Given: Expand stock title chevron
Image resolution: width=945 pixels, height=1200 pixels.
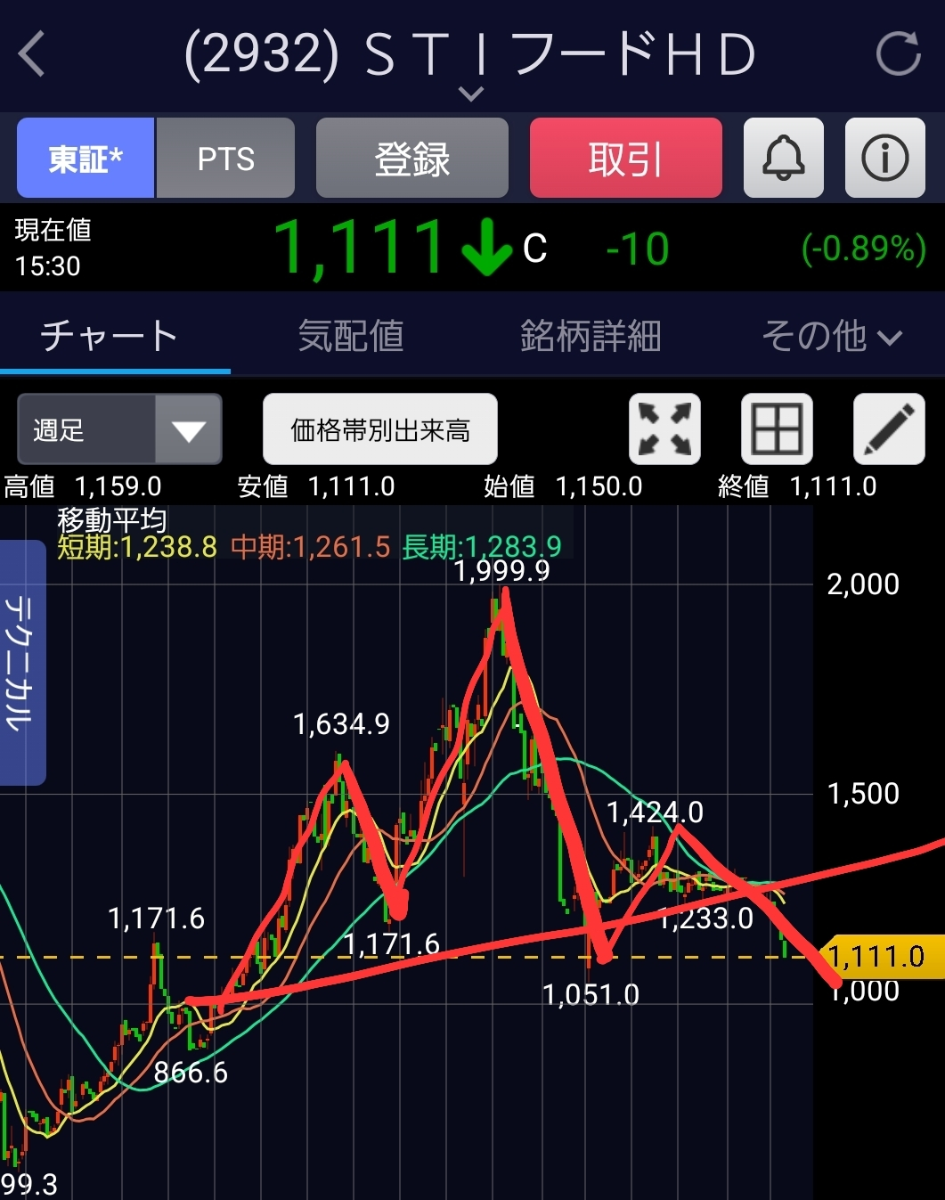Looking at the screenshot, I should [x=471, y=94].
